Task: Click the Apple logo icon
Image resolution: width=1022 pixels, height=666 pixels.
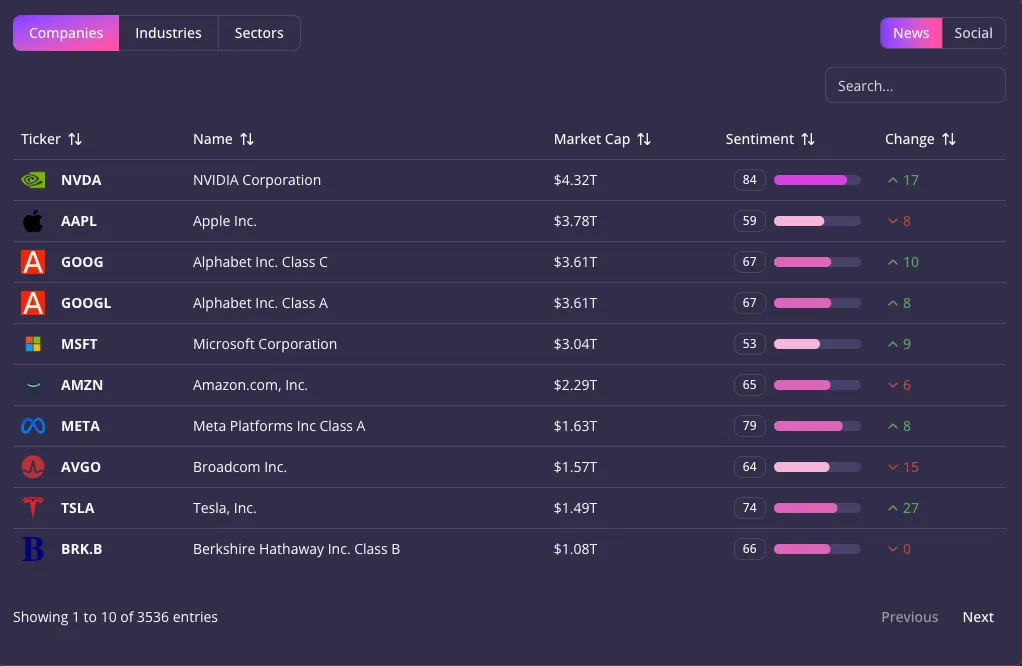Action: (x=33, y=221)
